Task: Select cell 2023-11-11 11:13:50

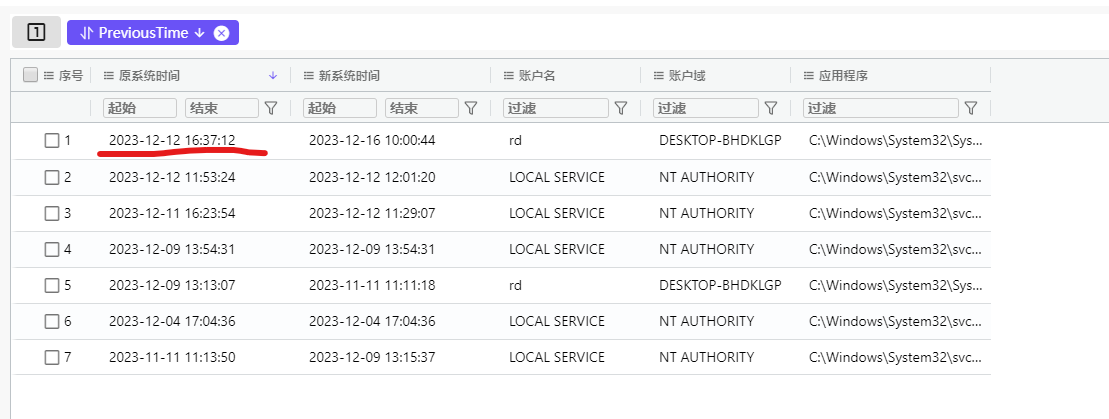Action: point(172,357)
